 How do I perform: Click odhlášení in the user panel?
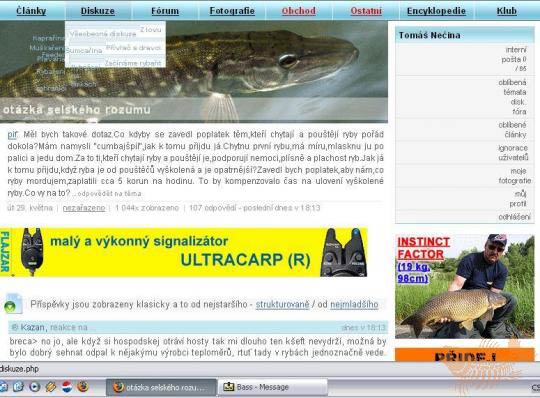click(515, 217)
